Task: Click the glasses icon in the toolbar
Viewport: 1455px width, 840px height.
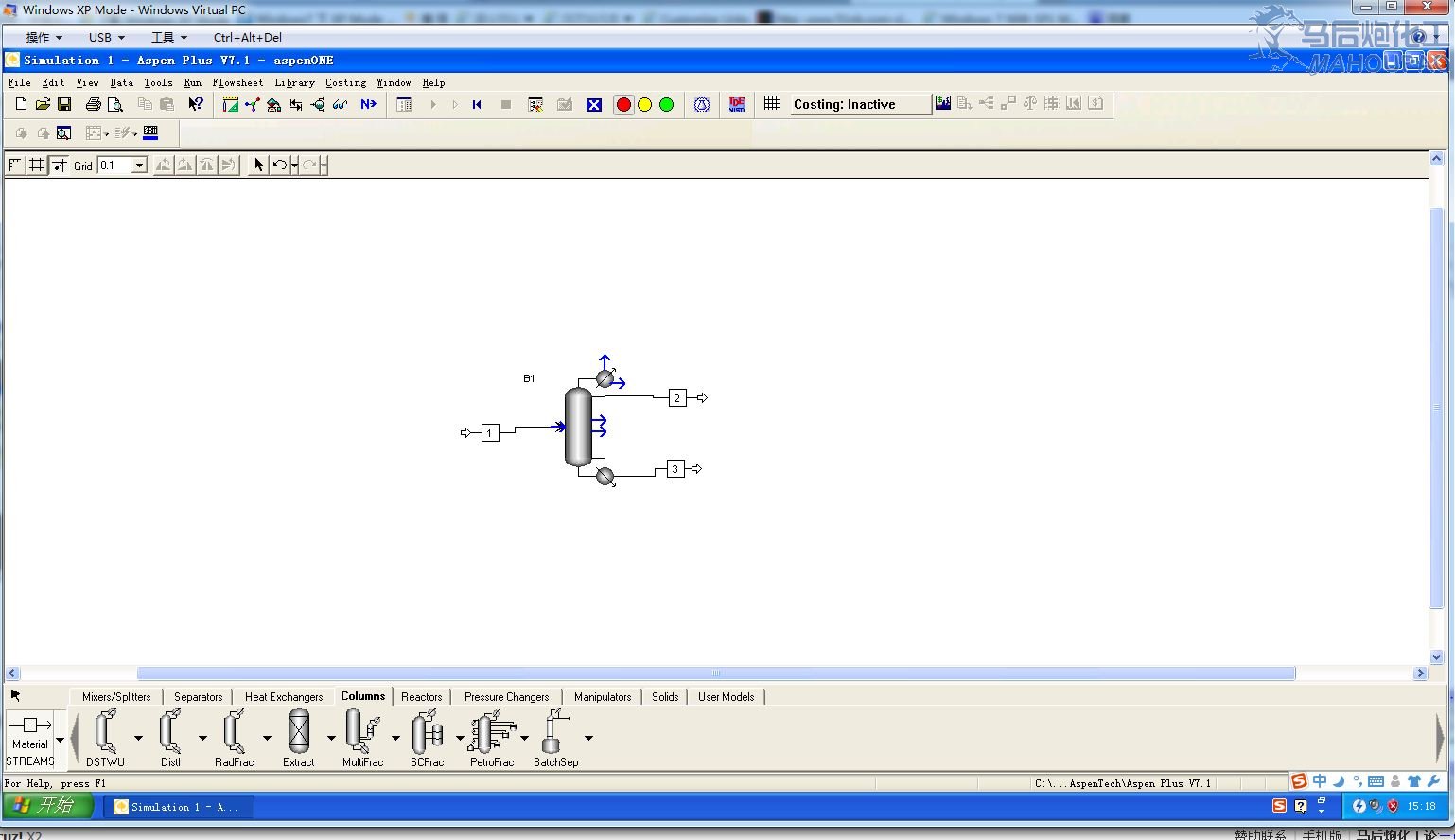Action: (x=340, y=104)
